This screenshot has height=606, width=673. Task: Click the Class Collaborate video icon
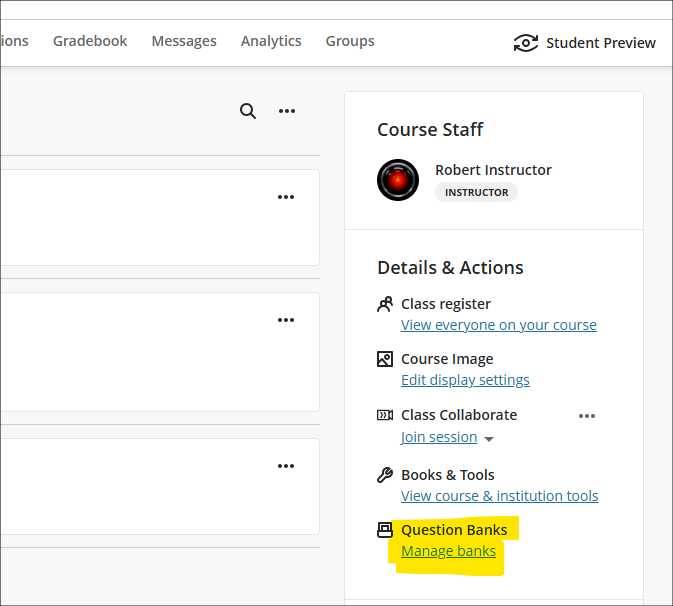pyautogui.click(x=385, y=415)
